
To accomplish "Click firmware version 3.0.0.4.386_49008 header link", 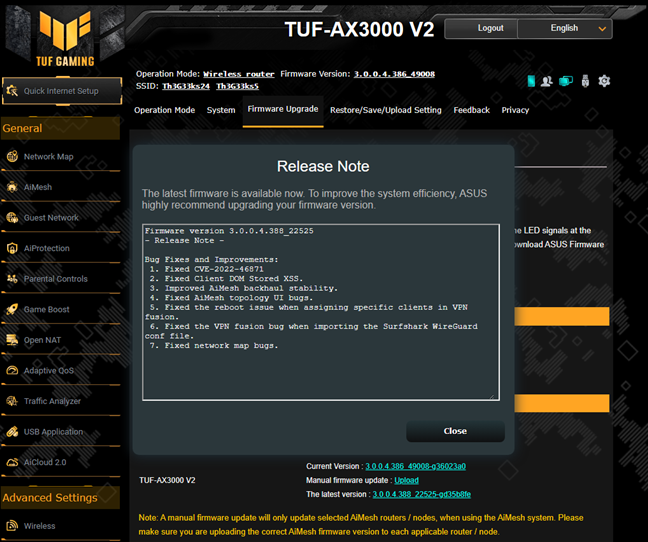I will point(394,74).
